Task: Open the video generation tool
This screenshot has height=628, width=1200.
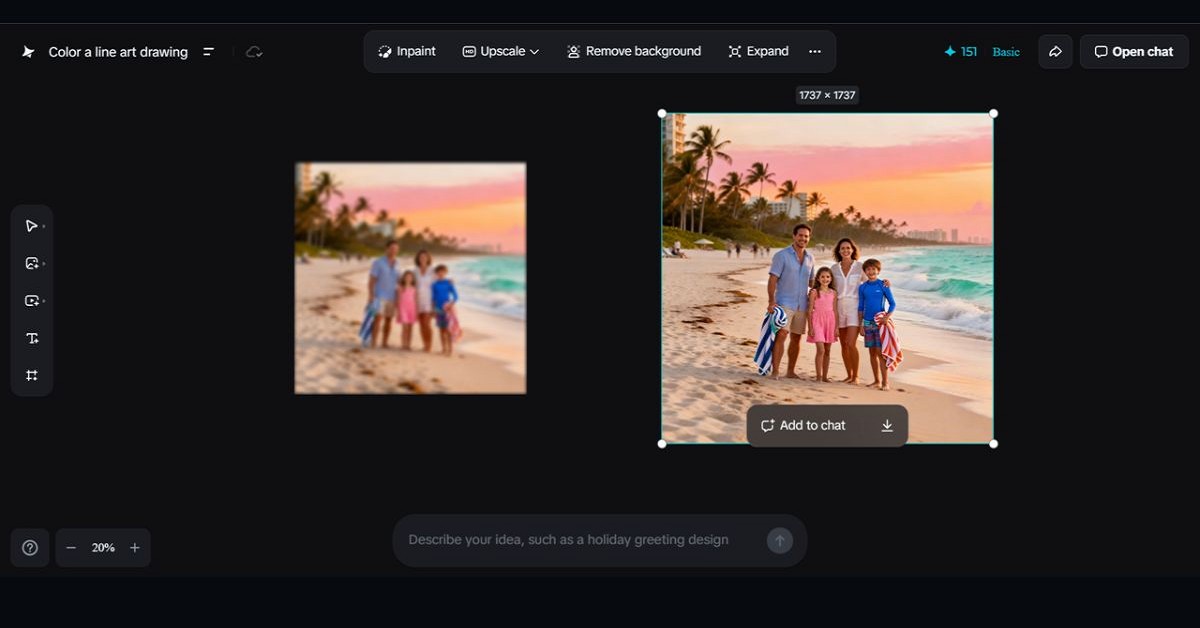Action: coord(31,299)
